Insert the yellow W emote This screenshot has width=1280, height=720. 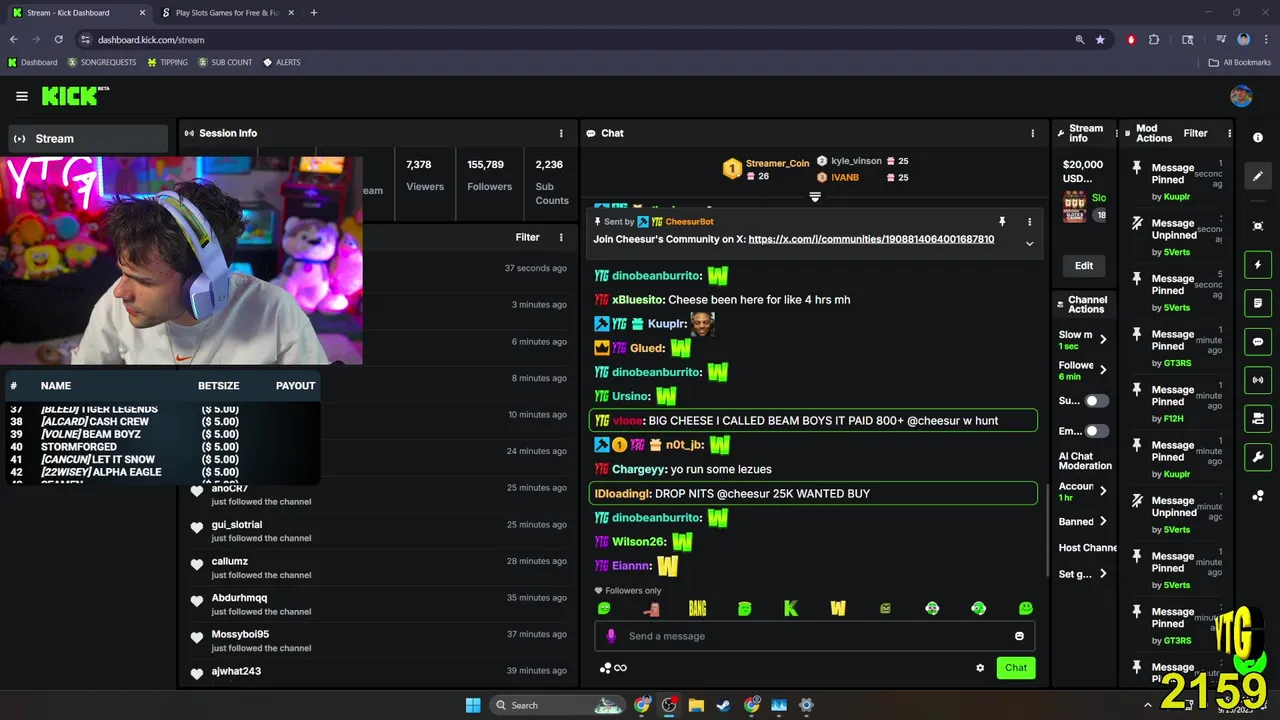838,608
